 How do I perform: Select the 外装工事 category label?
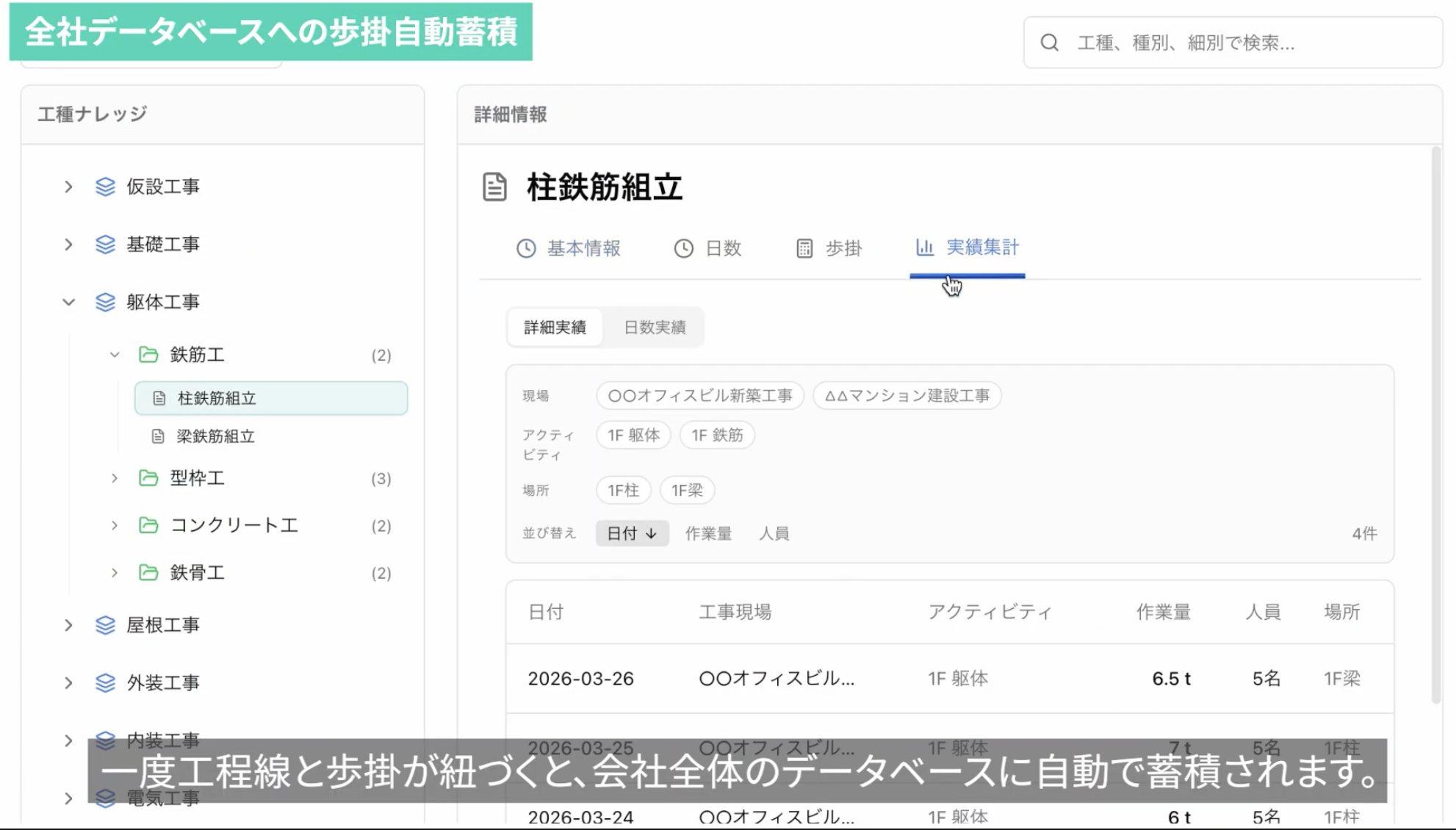point(163,682)
